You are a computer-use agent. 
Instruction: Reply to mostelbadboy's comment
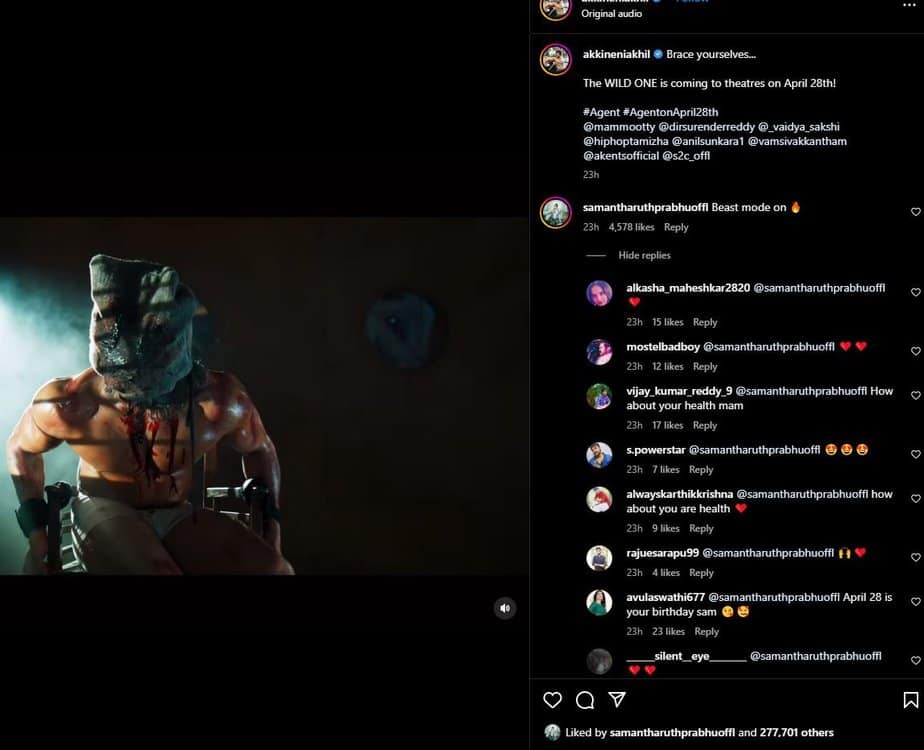(705, 366)
